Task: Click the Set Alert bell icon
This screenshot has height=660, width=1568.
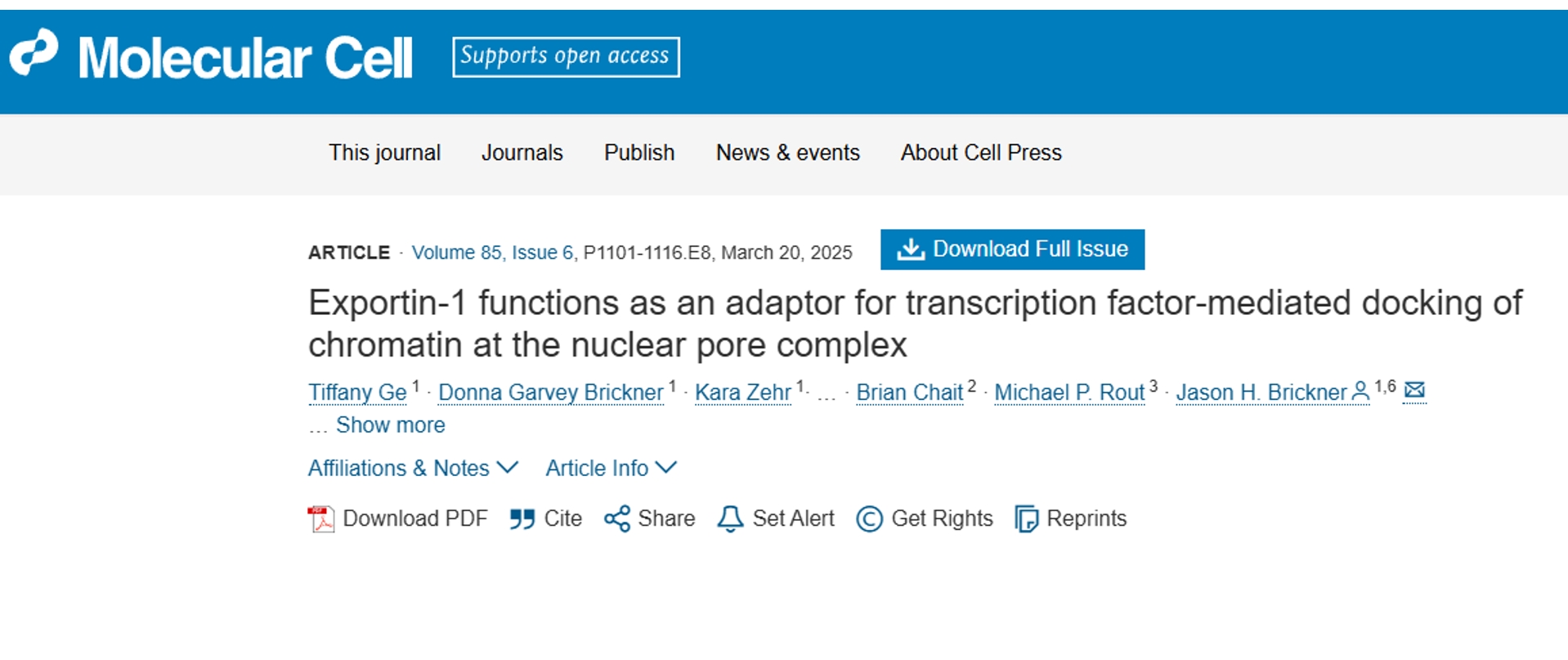Action: tap(730, 519)
